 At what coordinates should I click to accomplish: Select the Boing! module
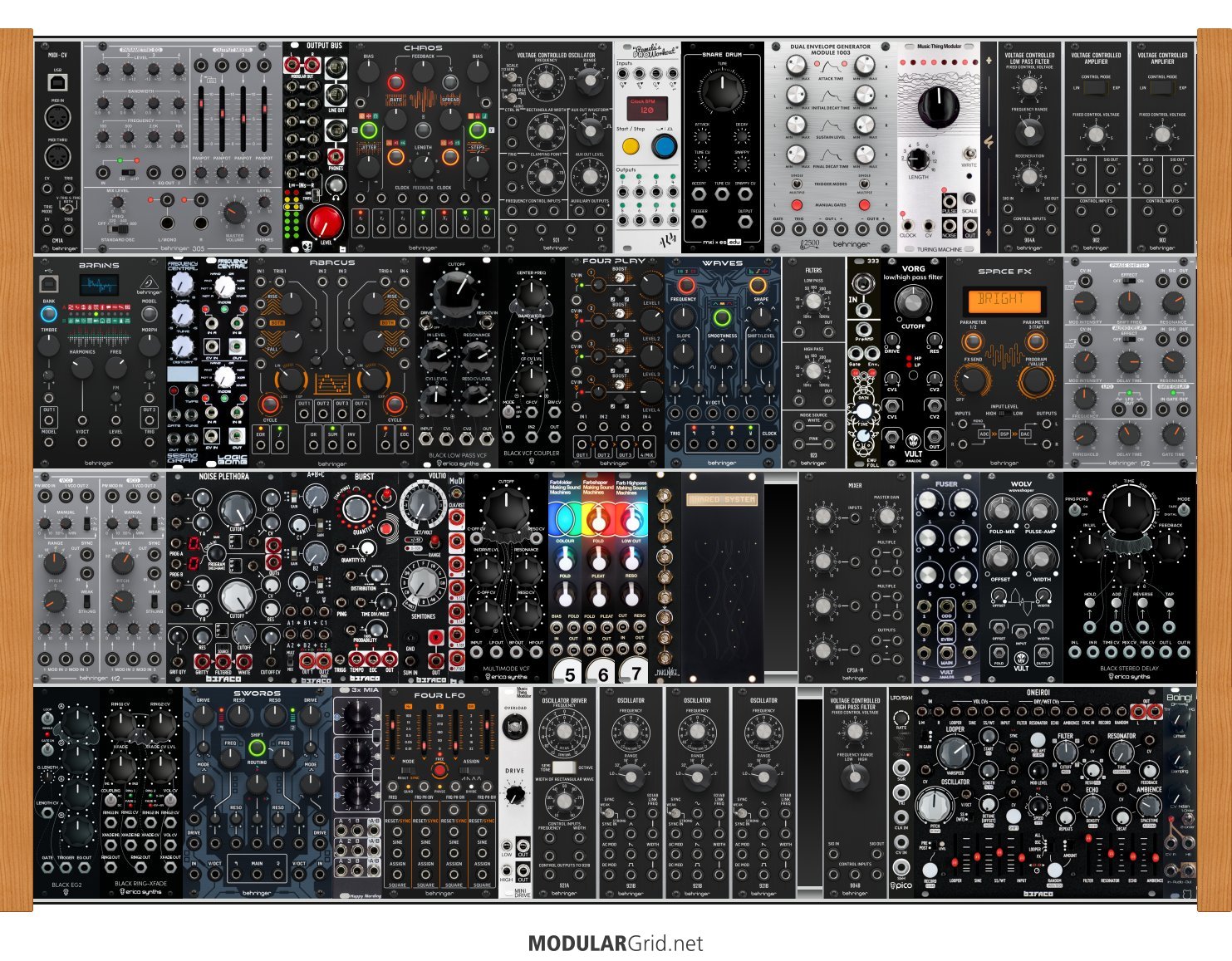pyautogui.click(x=1180, y=792)
